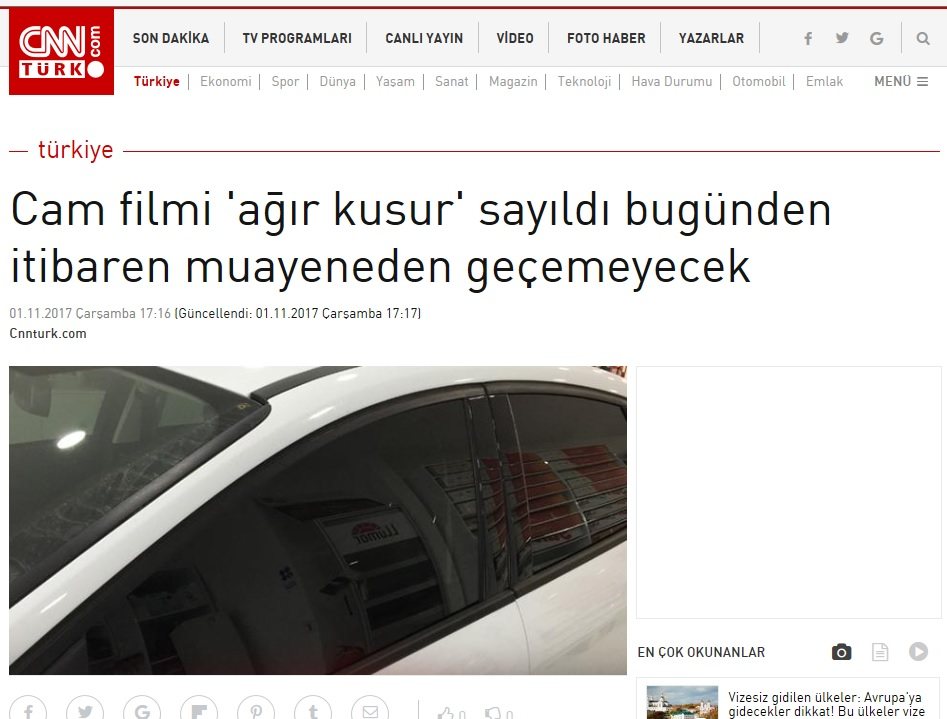Screen dimensions: 947x719
Task: Open the search icon in header
Action: [922, 39]
